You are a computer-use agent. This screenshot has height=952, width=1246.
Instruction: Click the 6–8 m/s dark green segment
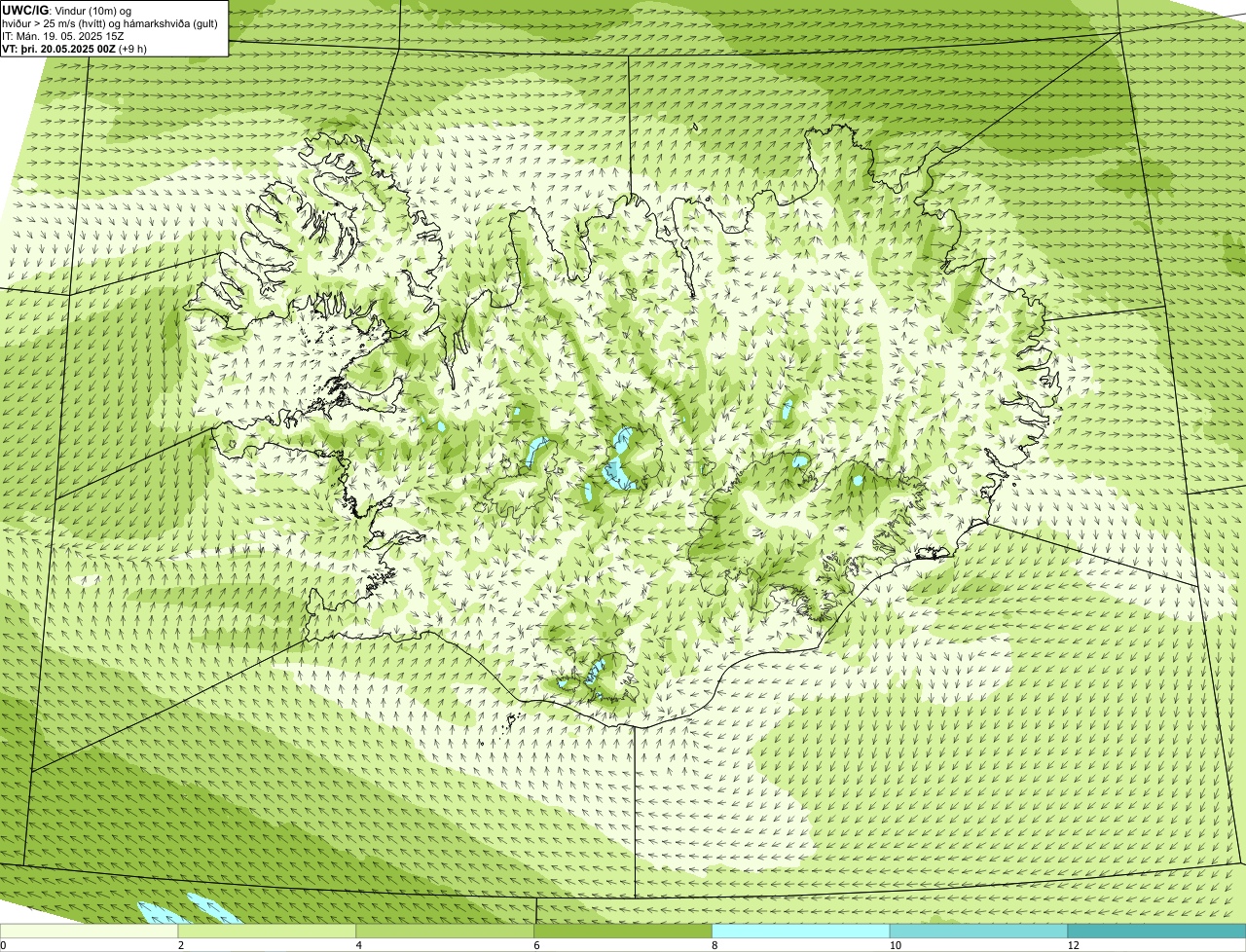(x=623, y=931)
